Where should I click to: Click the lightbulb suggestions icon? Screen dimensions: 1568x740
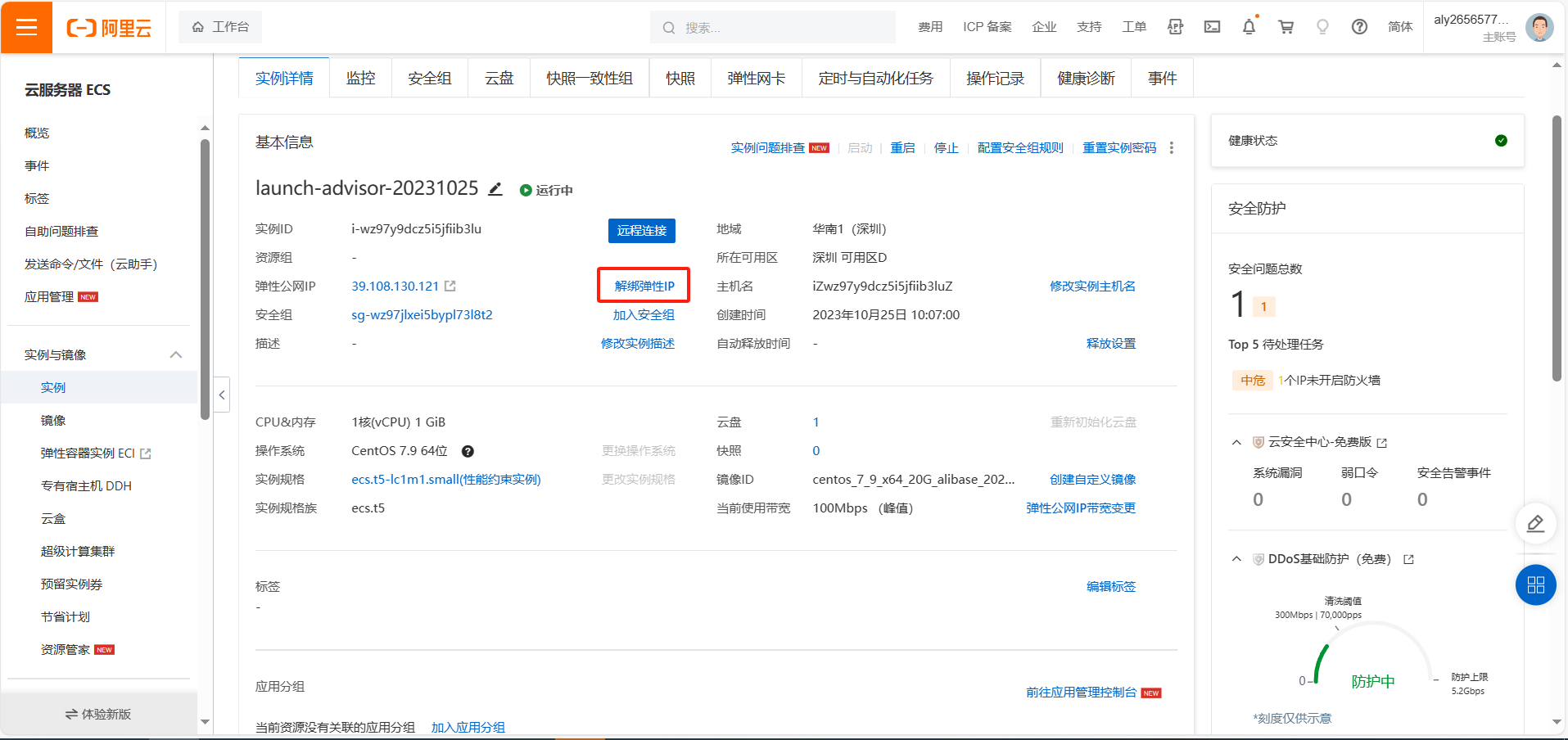[1322, 27]
